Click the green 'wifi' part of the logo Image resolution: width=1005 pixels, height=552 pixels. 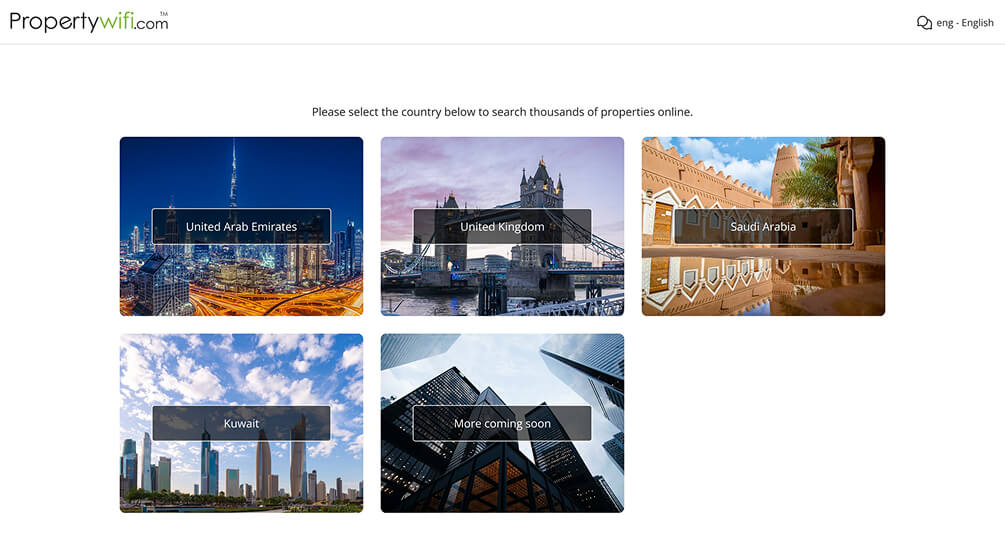coord(114,22)
